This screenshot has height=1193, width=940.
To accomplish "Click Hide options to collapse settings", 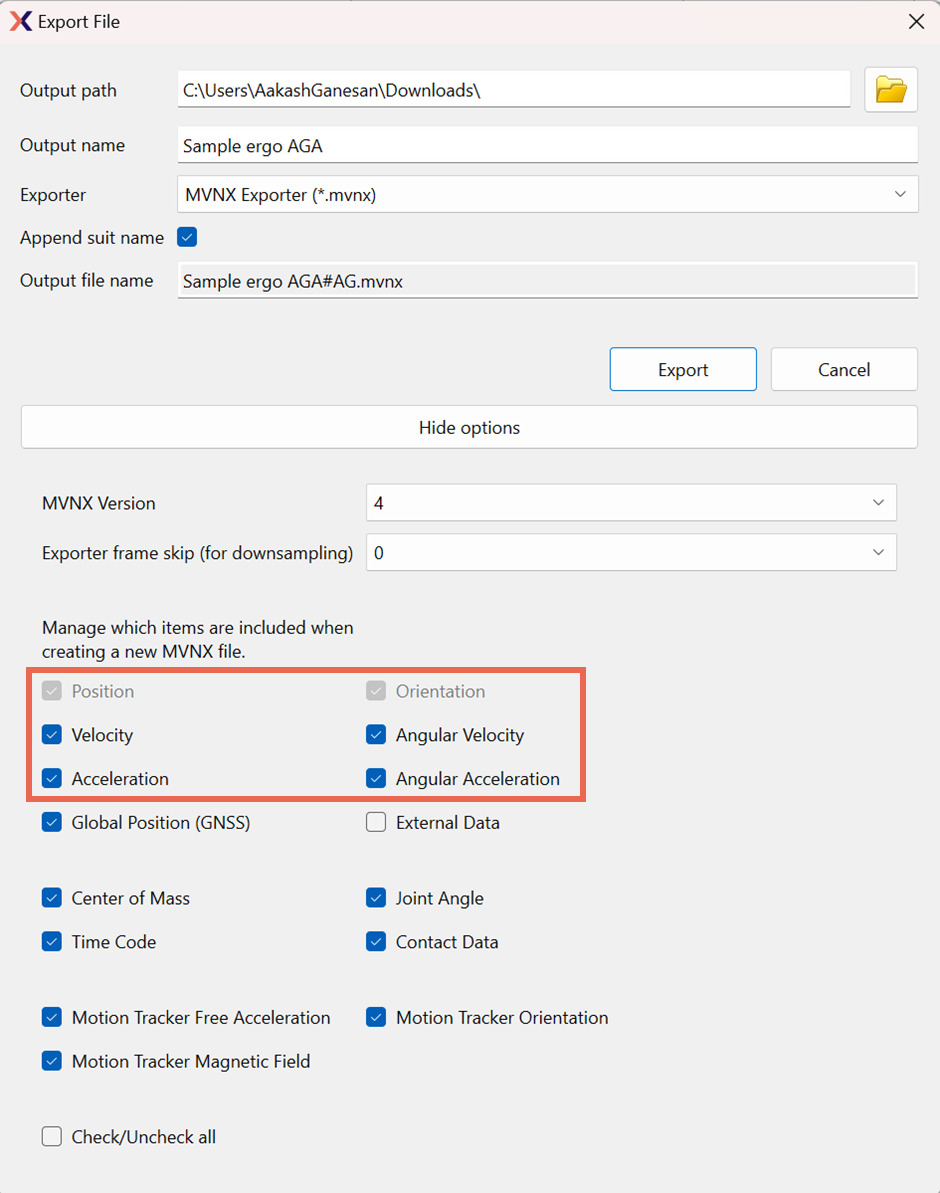I will point(469,427).
